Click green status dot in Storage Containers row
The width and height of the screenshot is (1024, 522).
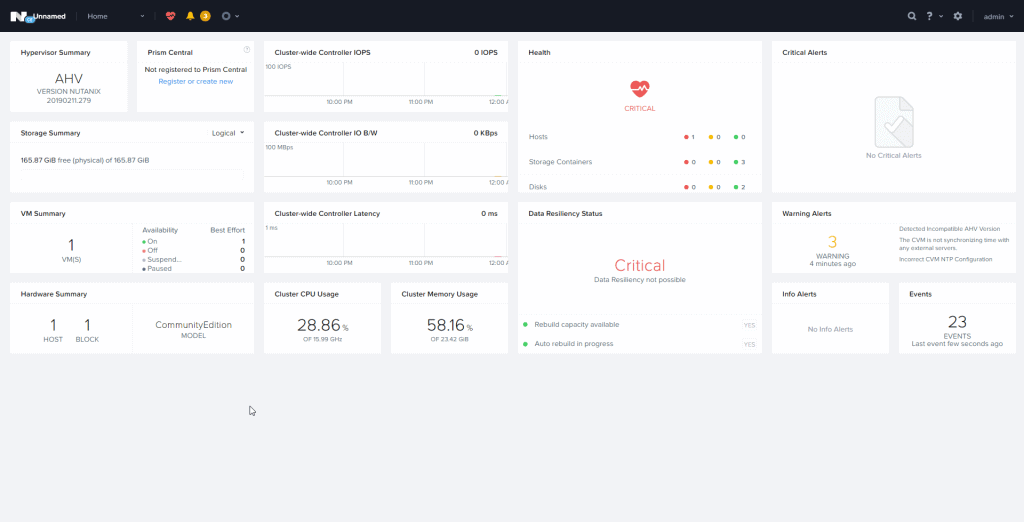pyautogui.click(x=736, y=162)
